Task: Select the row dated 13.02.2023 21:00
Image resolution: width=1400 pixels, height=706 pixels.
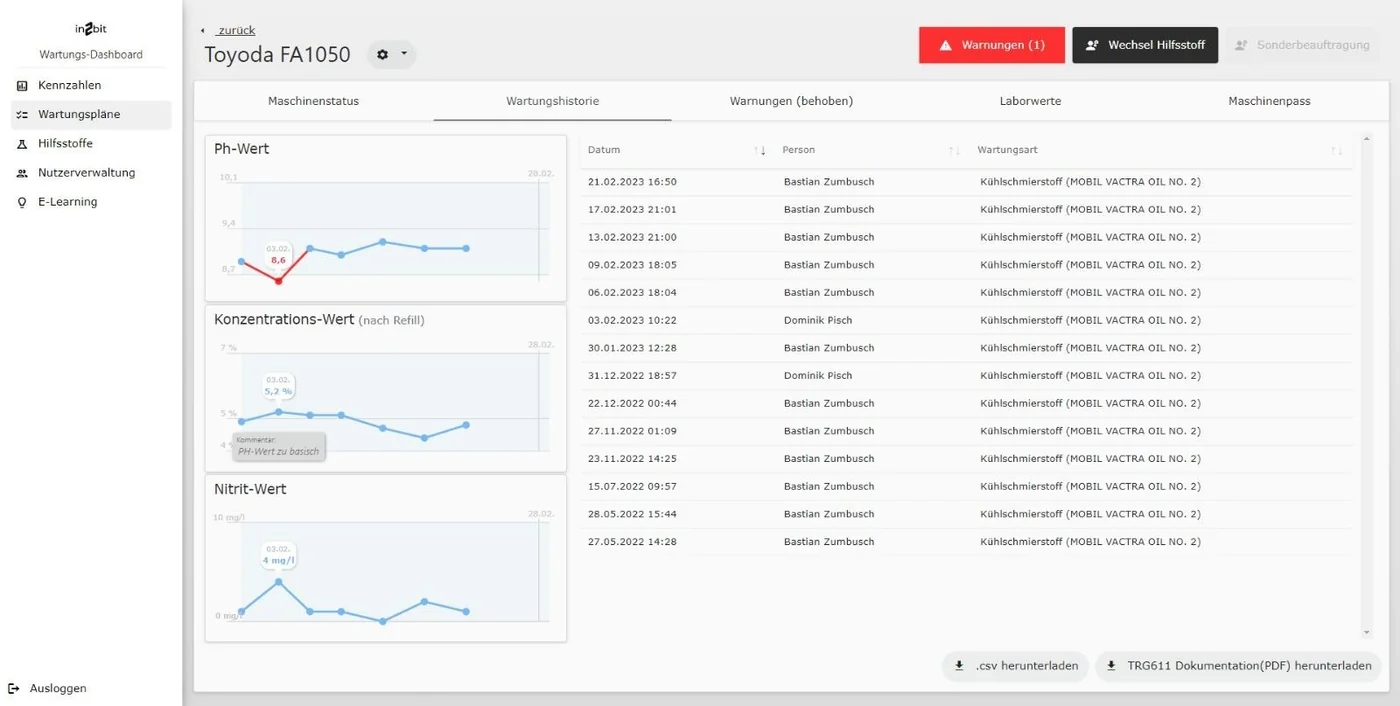Action: point(966,238)
